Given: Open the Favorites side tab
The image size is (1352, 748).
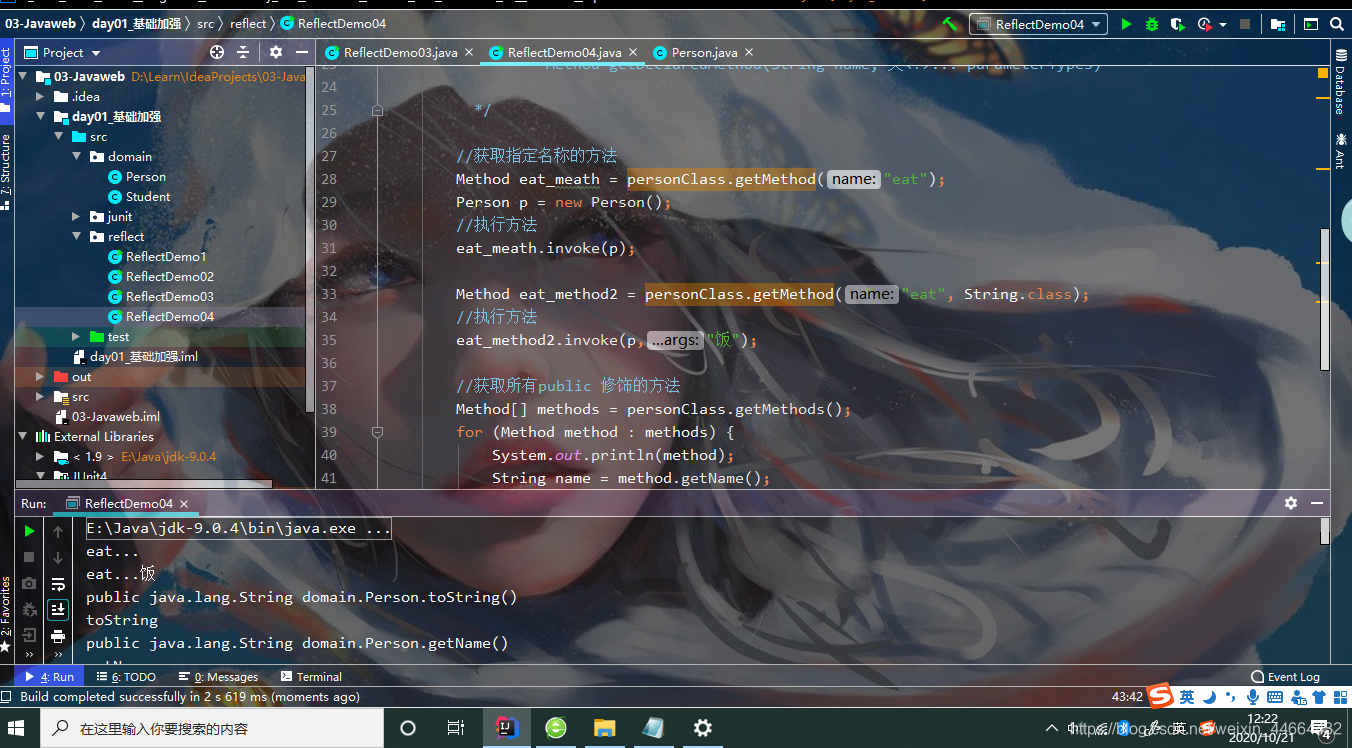Looking at the screenshot, I should (6, 612).
